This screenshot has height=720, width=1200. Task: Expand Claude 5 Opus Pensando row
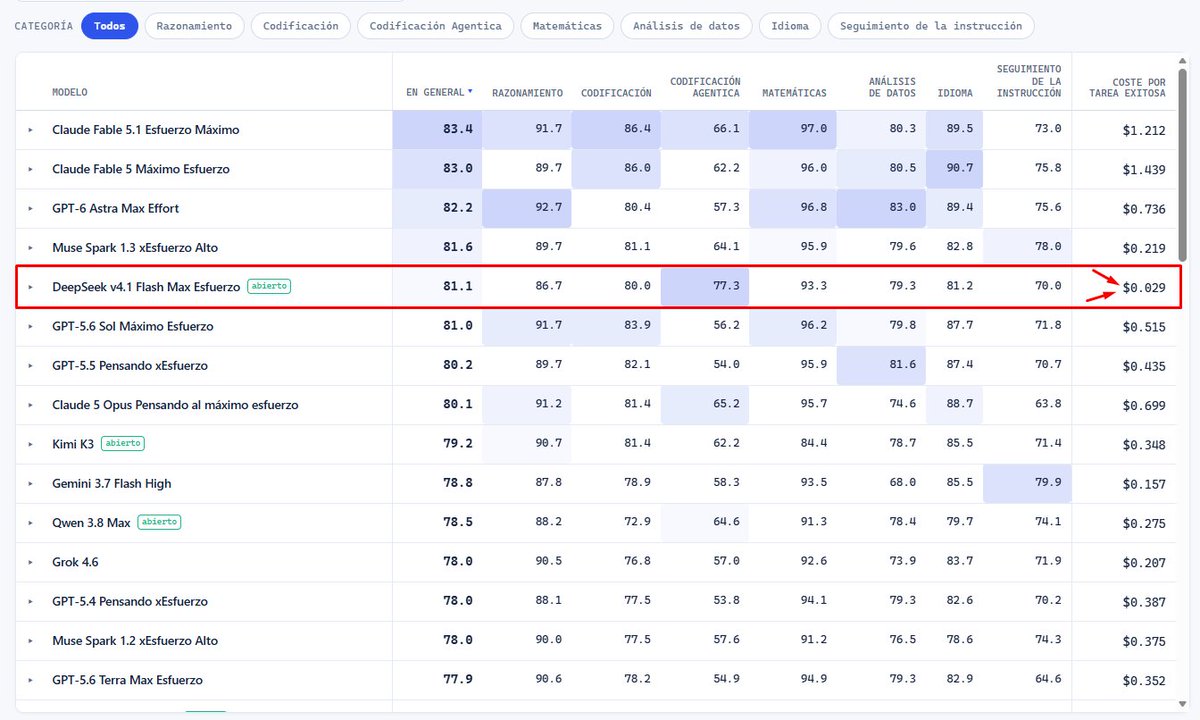pyautogui.click(x=30, y=405)
